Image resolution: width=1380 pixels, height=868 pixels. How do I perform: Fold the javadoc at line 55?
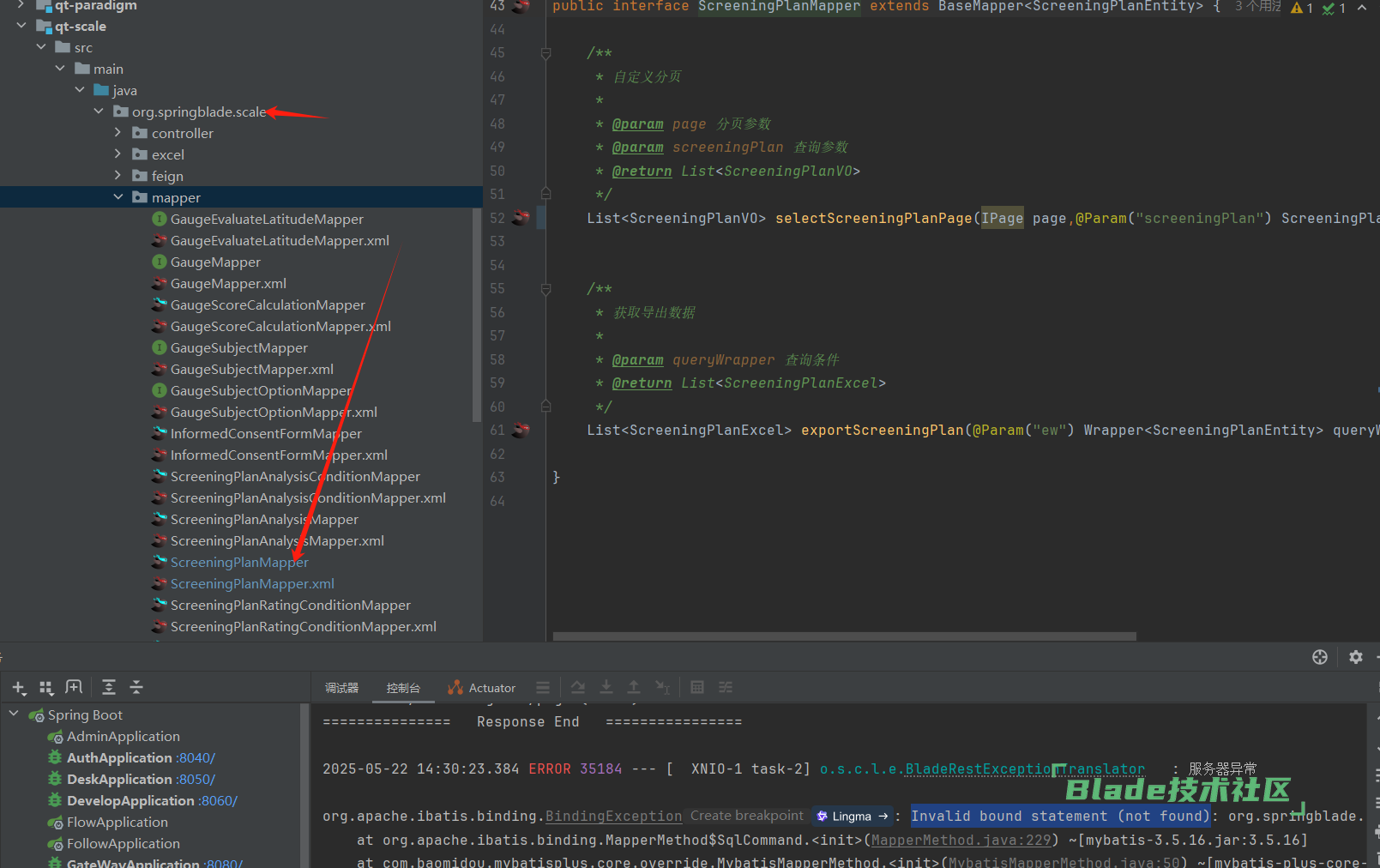pos(545,289)
